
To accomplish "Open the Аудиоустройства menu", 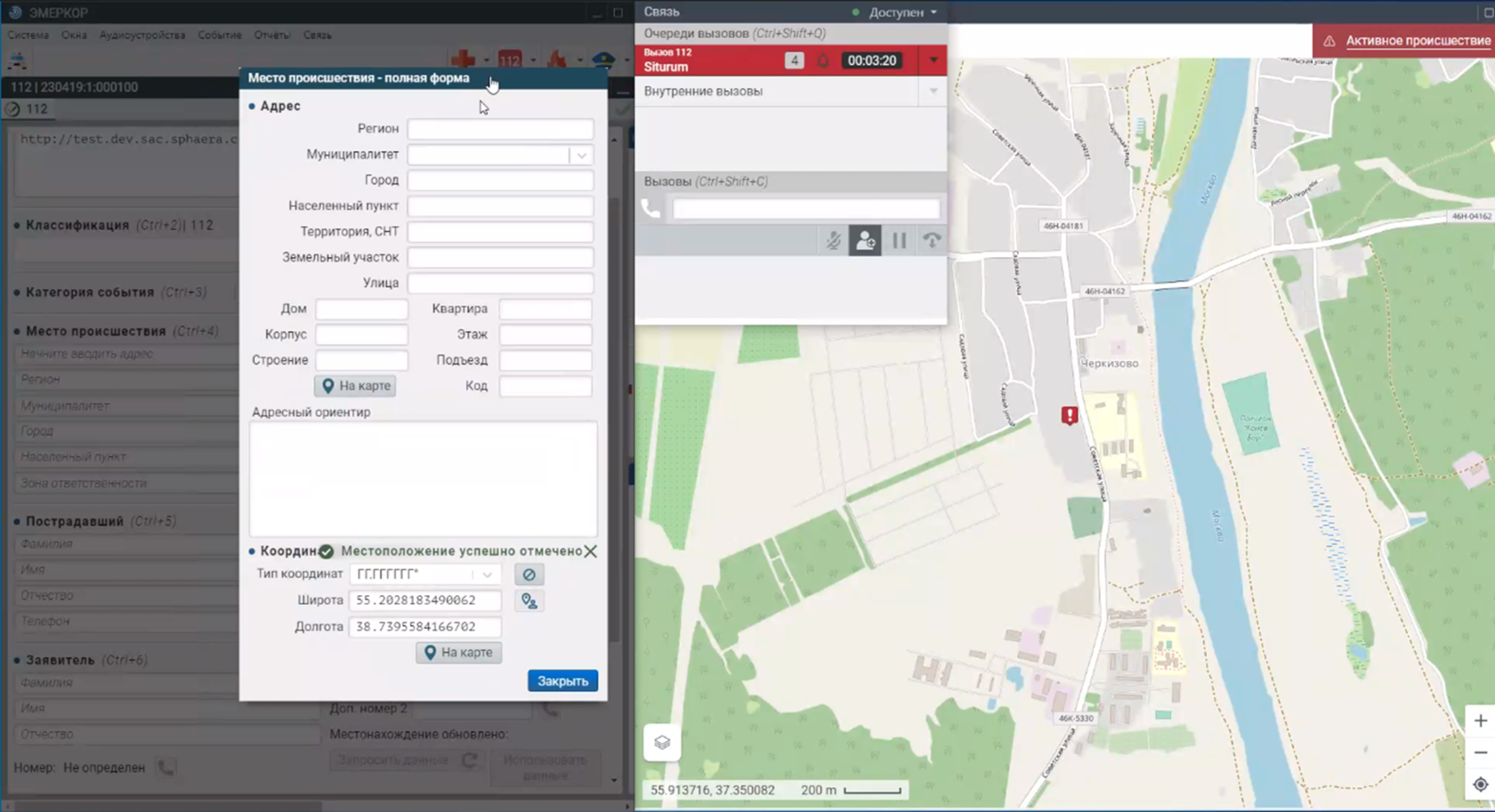I will [x=142, y=36].
